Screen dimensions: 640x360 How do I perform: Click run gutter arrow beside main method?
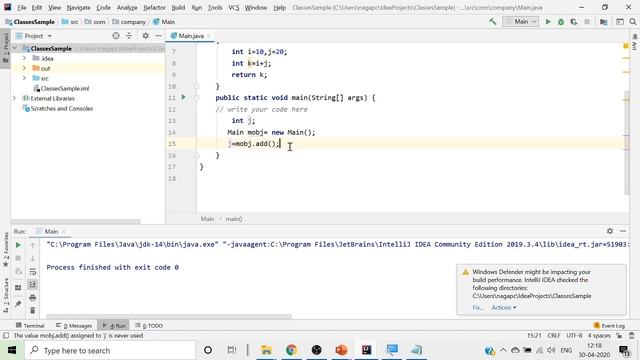[183, 97]
